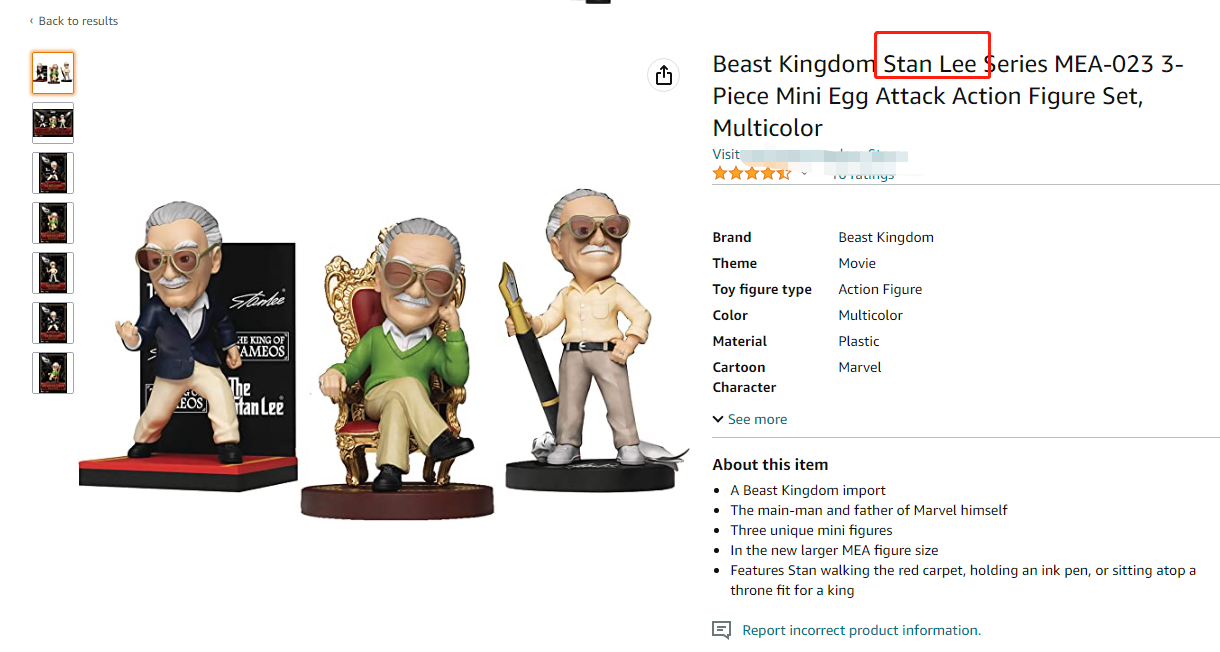Click the Beast Kingdom product title text
This screenshot has width=1220, height=652.
pyautogui.click(x=948, y=96)
